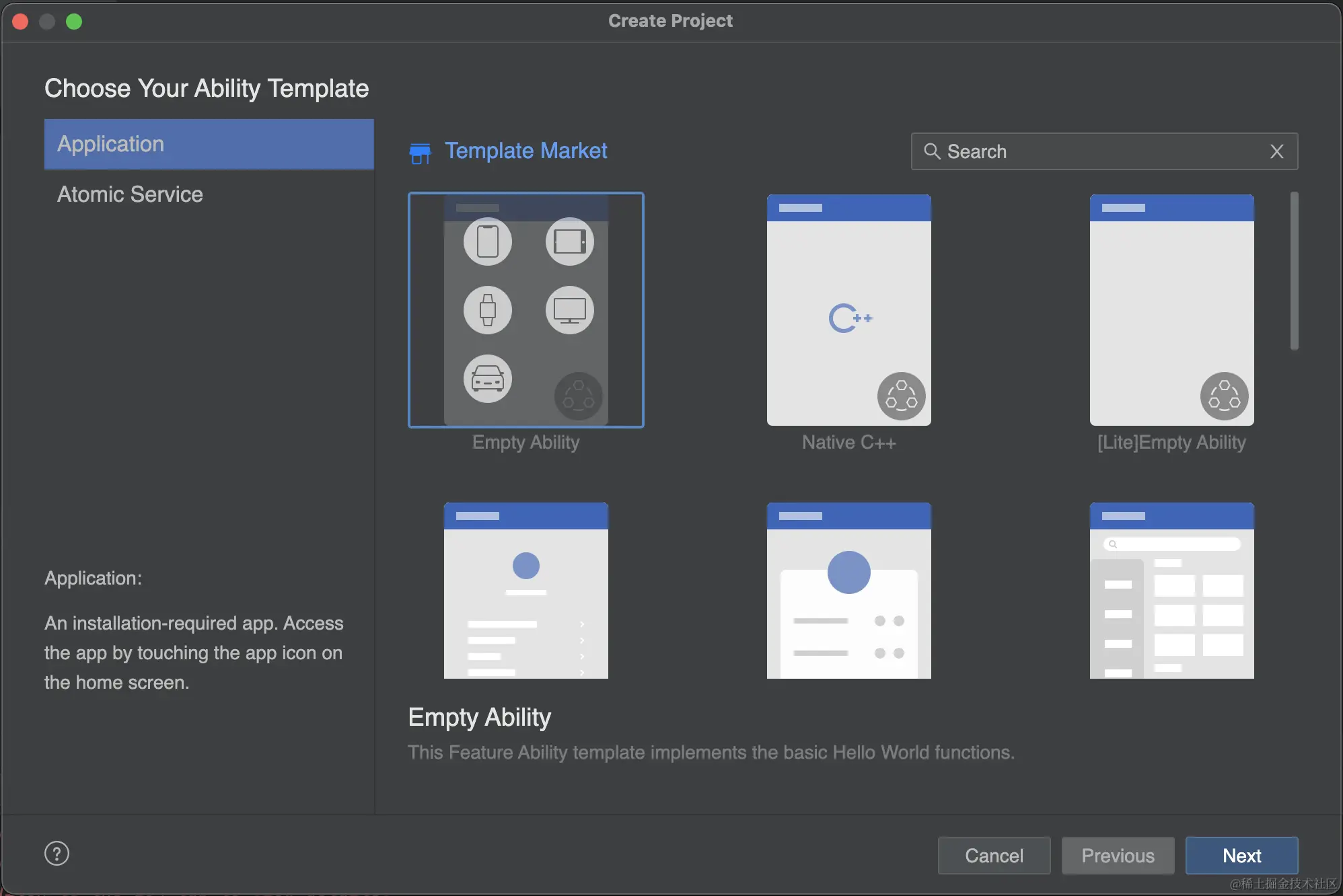Switch to the Atomic Service category
This screenshot has height=896, width=1343.
pyautogui.click(x=130, y=194)
